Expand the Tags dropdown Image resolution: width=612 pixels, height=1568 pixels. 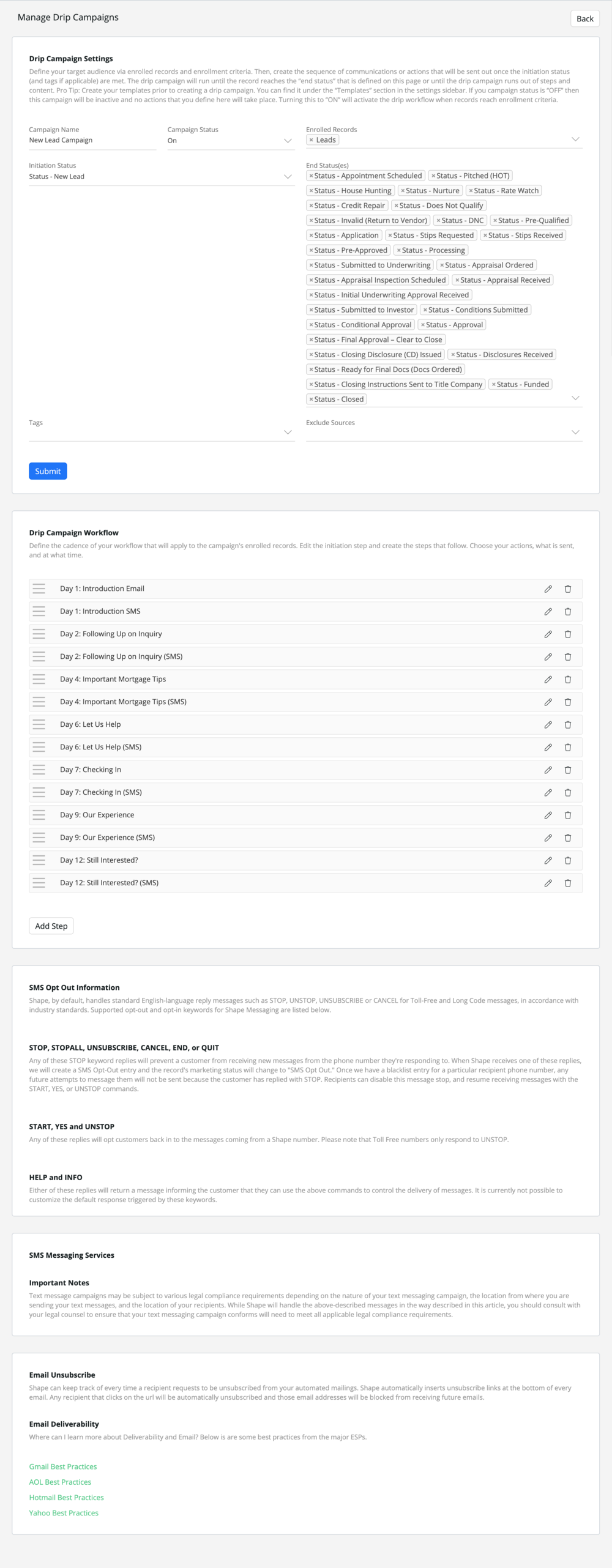[x=162, y=433]
